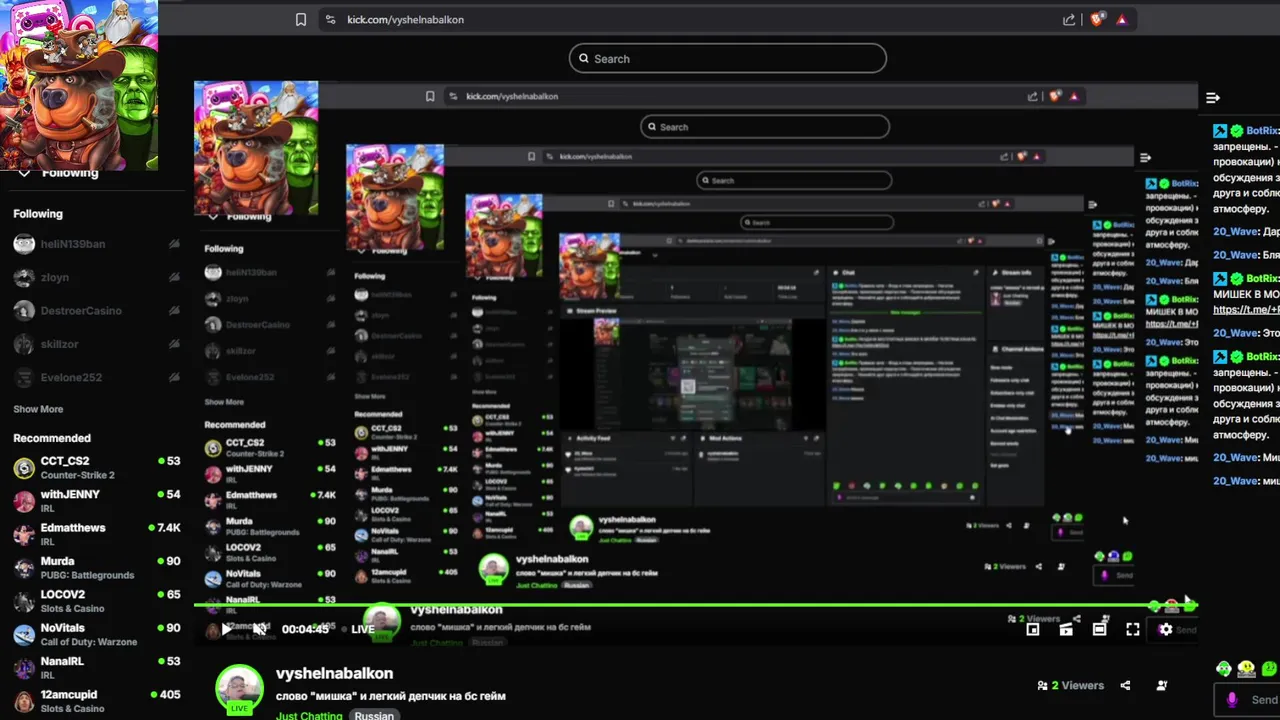Click NoVitals channel avatar

24,634
